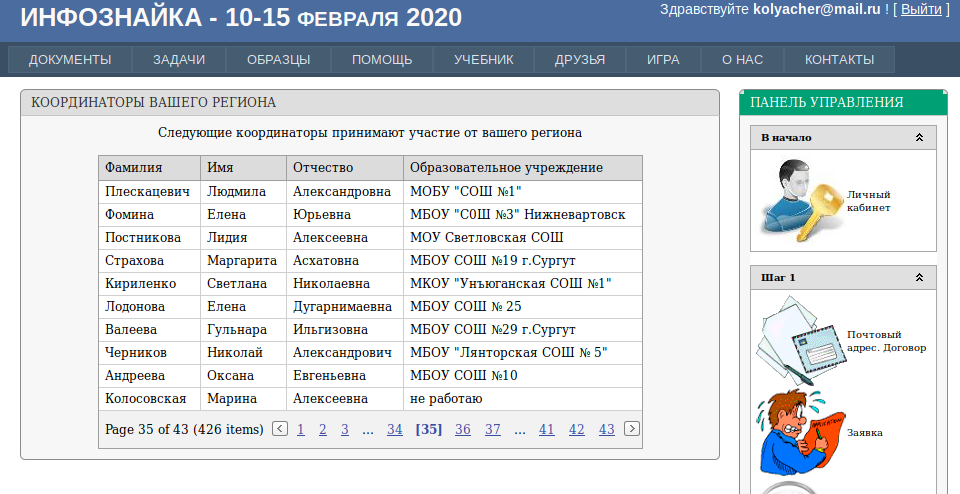The width and height of the screenshot is (960, 494).
Task: Click the Асхатовна patronymic cell
Action: click(345, 261)
